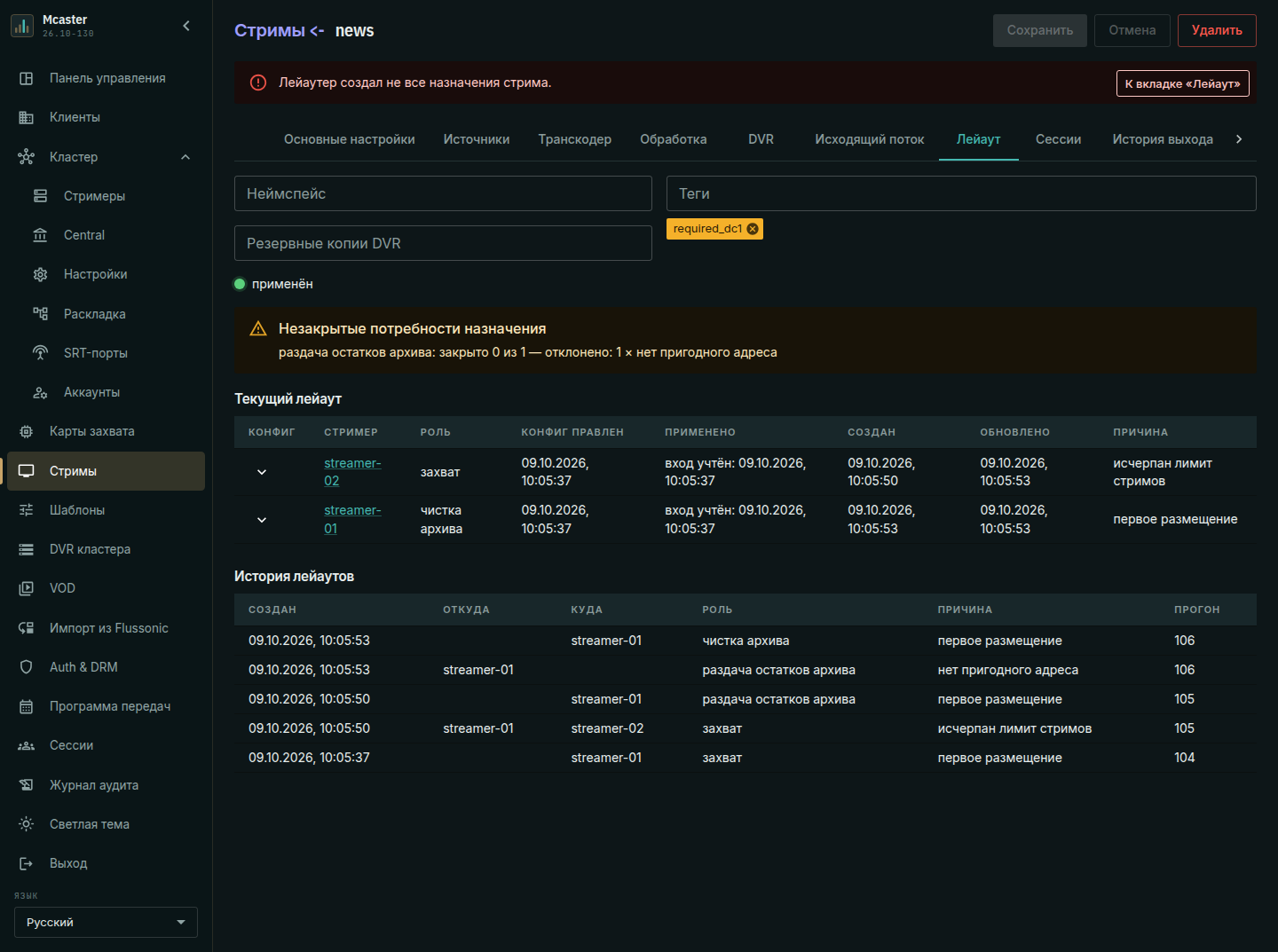Click the red Удалить button
The width and height of the screenshot is (1278, 952).
[1217, 30]
